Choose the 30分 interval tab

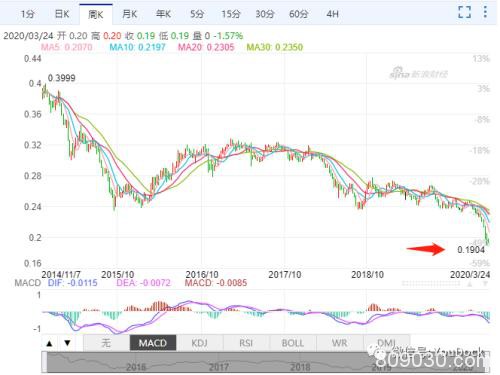[x=265, y=14]
